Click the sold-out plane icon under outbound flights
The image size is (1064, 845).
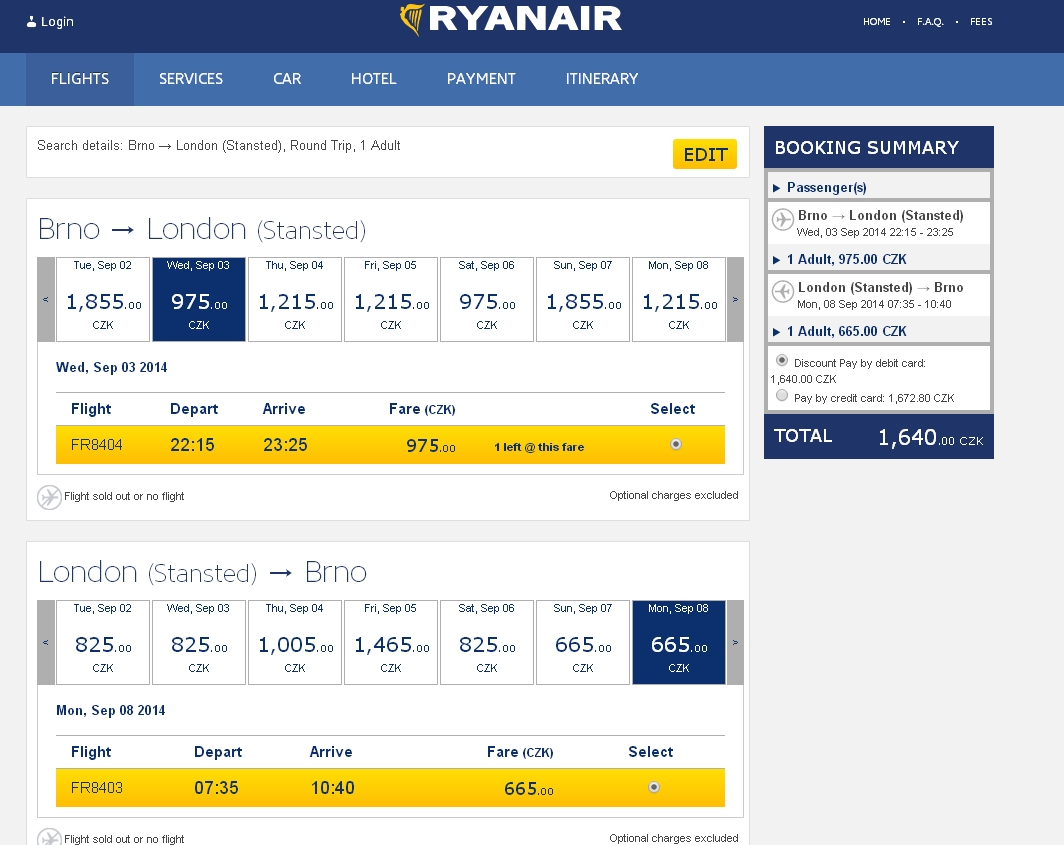click(x=49, y=497)
